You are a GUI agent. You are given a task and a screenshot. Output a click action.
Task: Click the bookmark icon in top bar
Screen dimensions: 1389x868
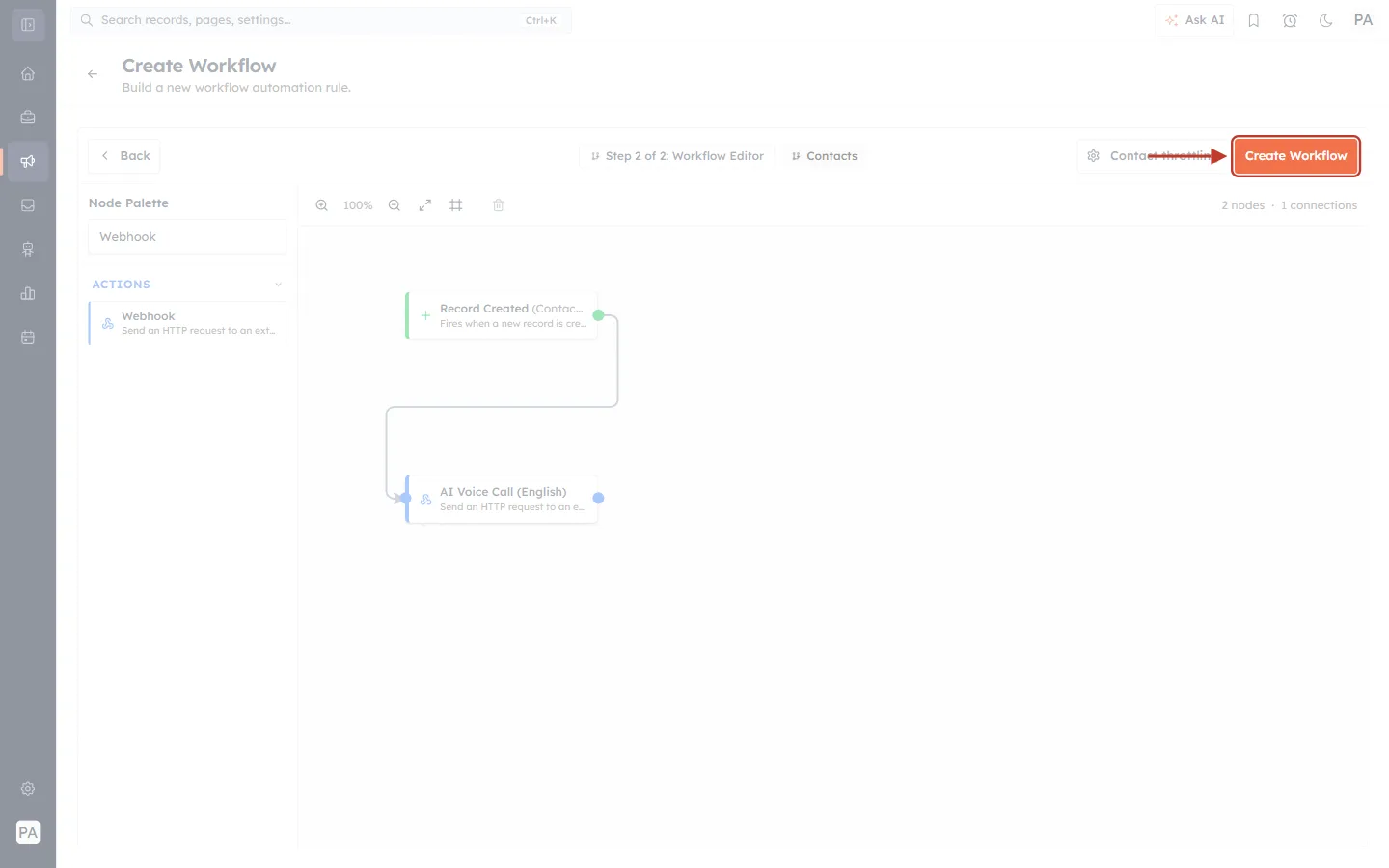[x=1254, y=20]
